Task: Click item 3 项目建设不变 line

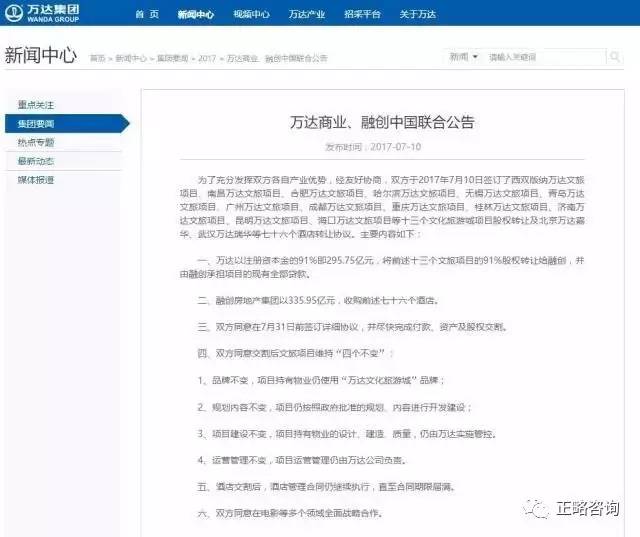Action: pyautogui.click(x=347, y=434)
